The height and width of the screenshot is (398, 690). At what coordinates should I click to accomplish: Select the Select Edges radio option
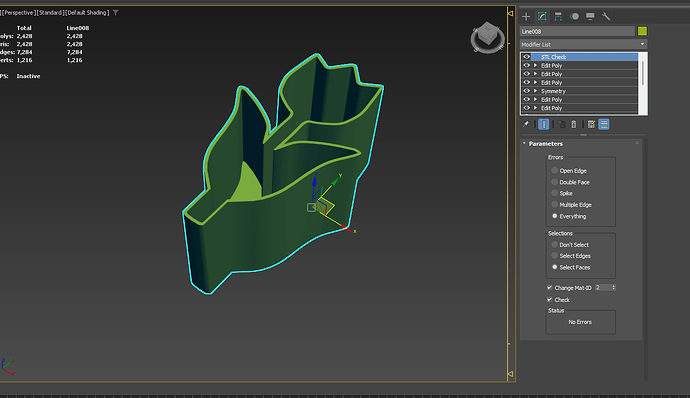coord(554,256)
